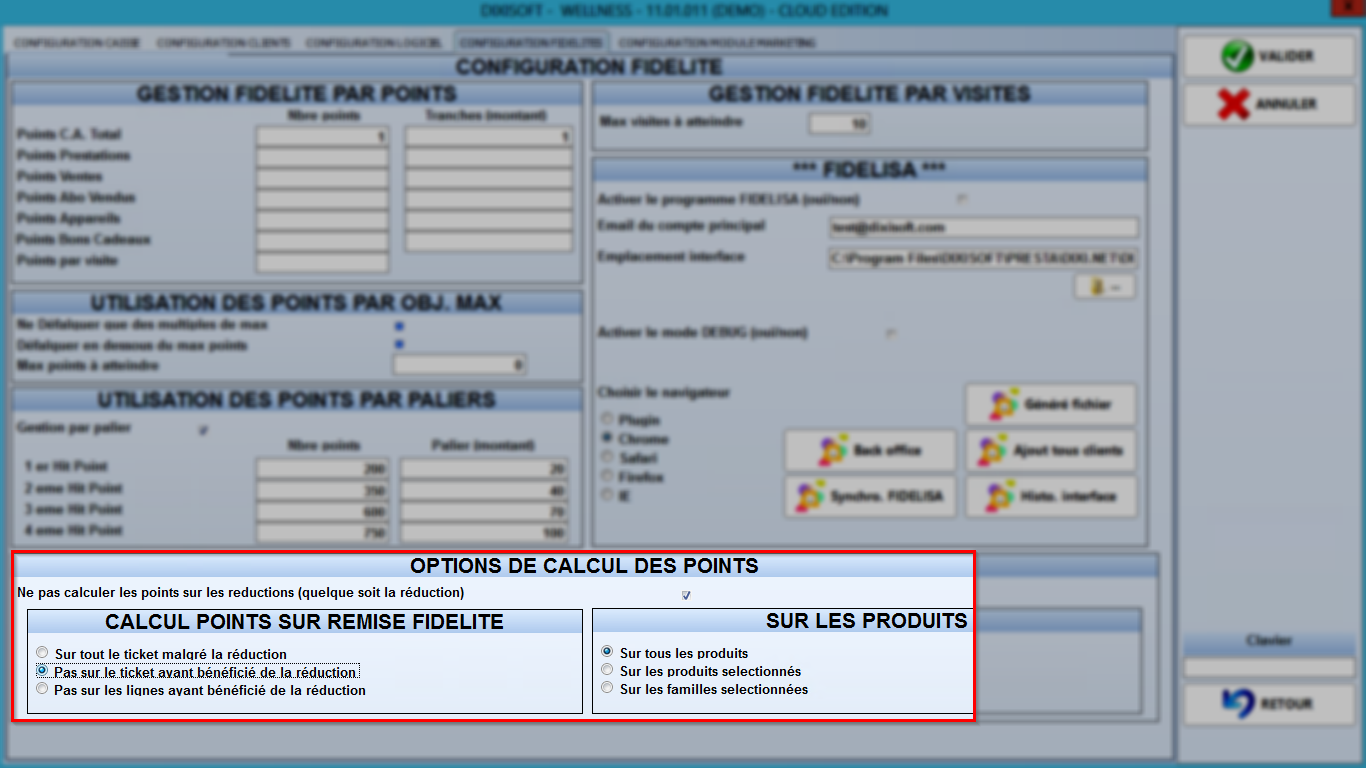Image resolution: width=1366 pixels, height=768 pixels.
Task: Switch to the Configuration Caisse tab
Action: point(76,43)
